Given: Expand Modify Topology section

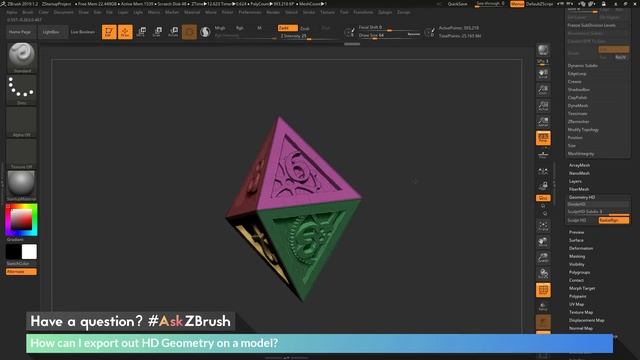Looking at the screenshot, I should [x=583, y=130].
